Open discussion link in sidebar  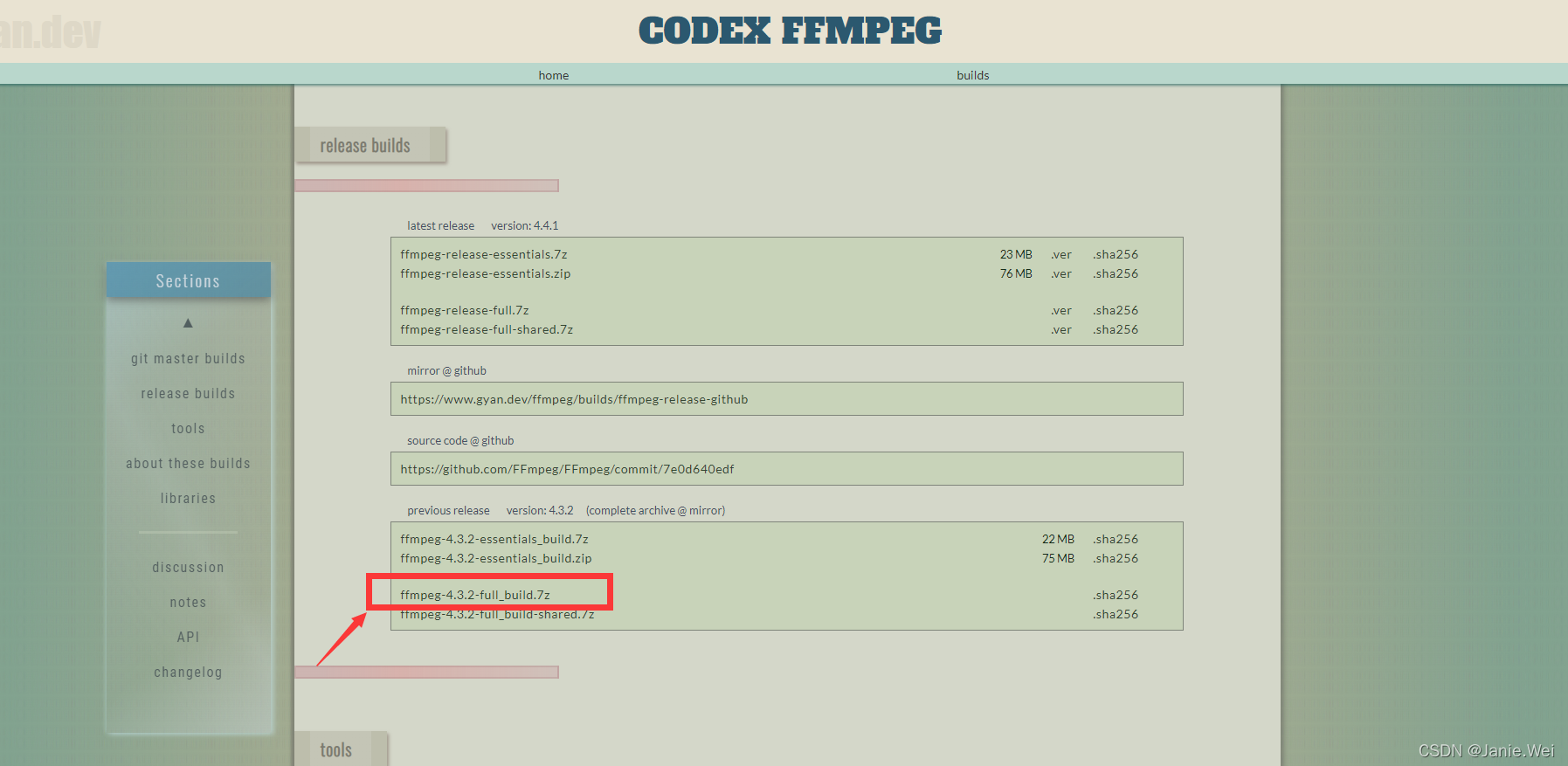[188, 568]
